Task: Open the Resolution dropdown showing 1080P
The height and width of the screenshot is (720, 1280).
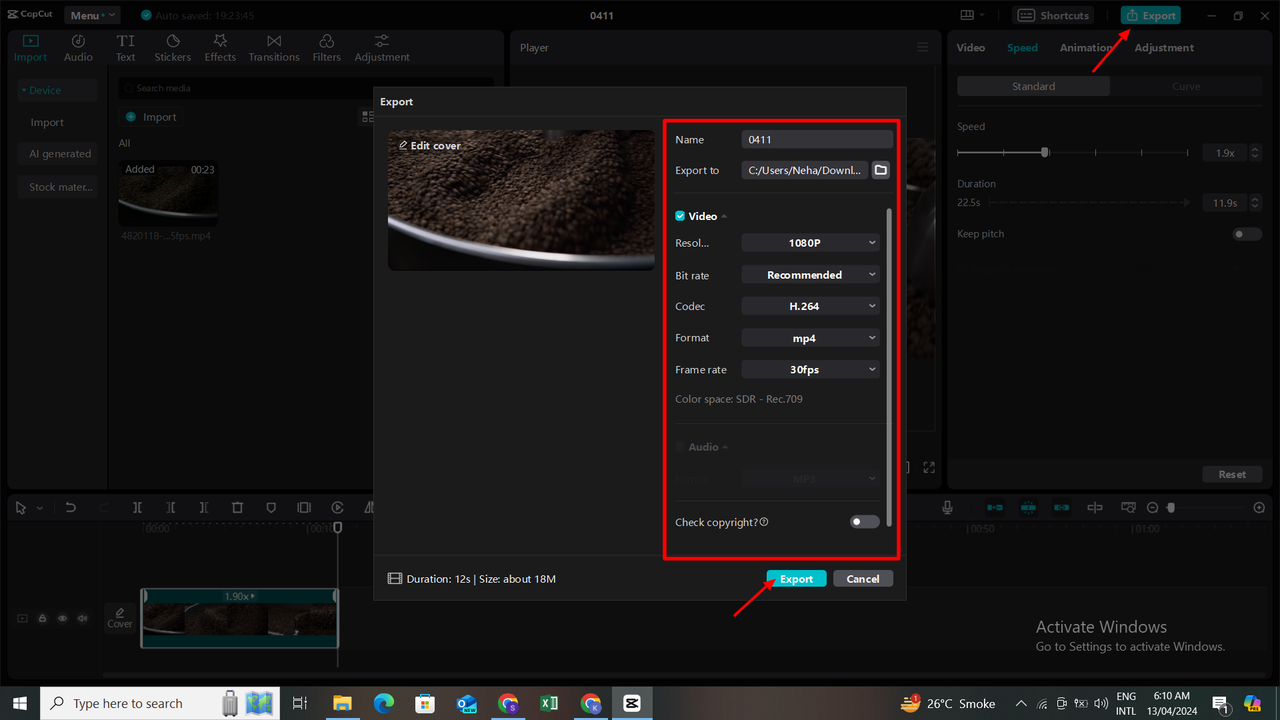Action: click(x=810, y=242)
